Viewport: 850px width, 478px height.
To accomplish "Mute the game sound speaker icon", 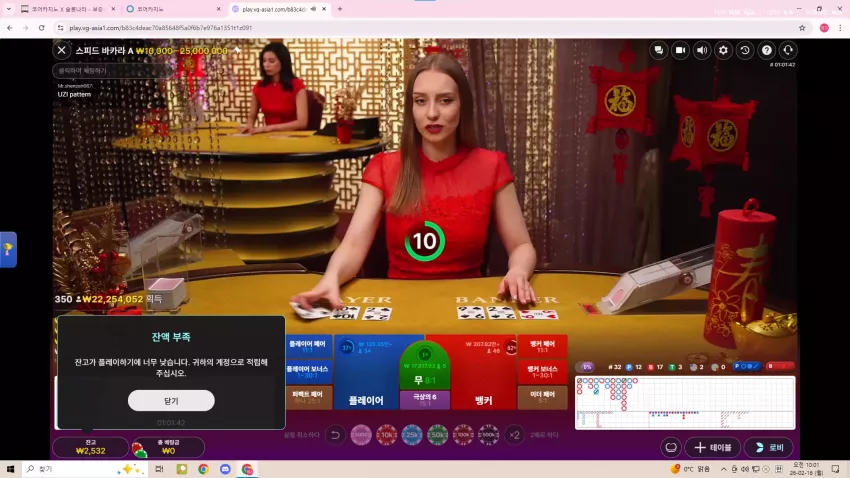I will point(702,50).
